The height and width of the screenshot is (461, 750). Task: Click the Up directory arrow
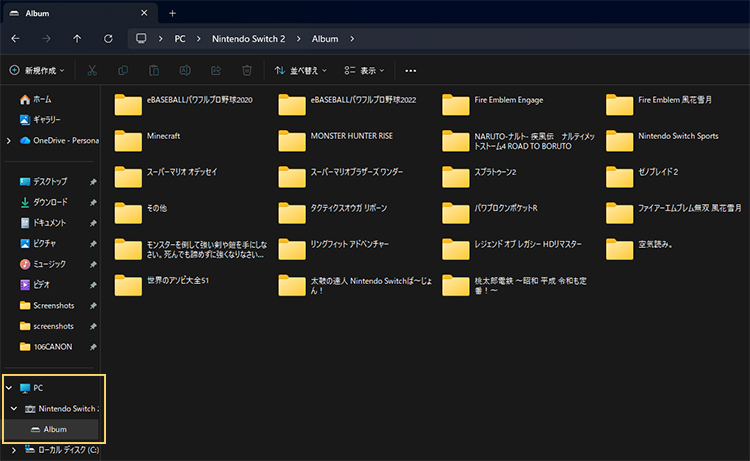tap(77, 39)
